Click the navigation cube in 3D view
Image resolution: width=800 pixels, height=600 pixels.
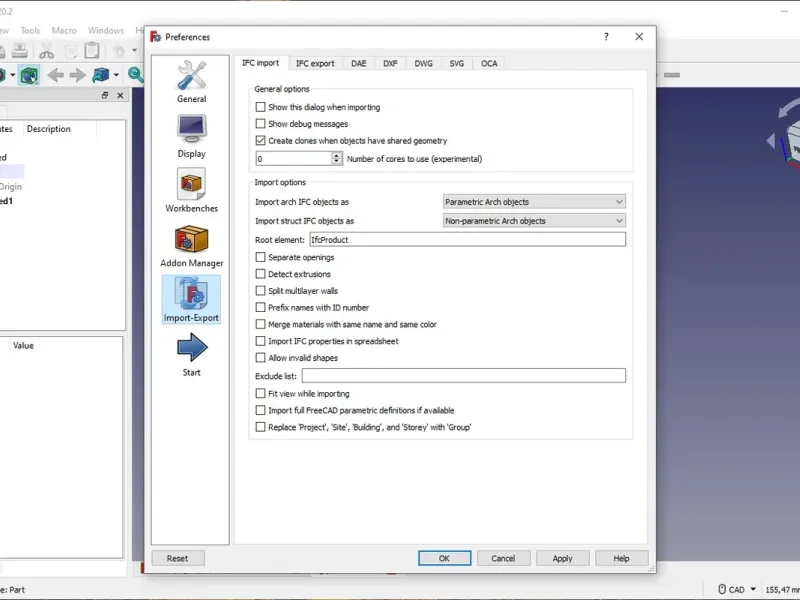pyautogui.click(x=792, y=143)
